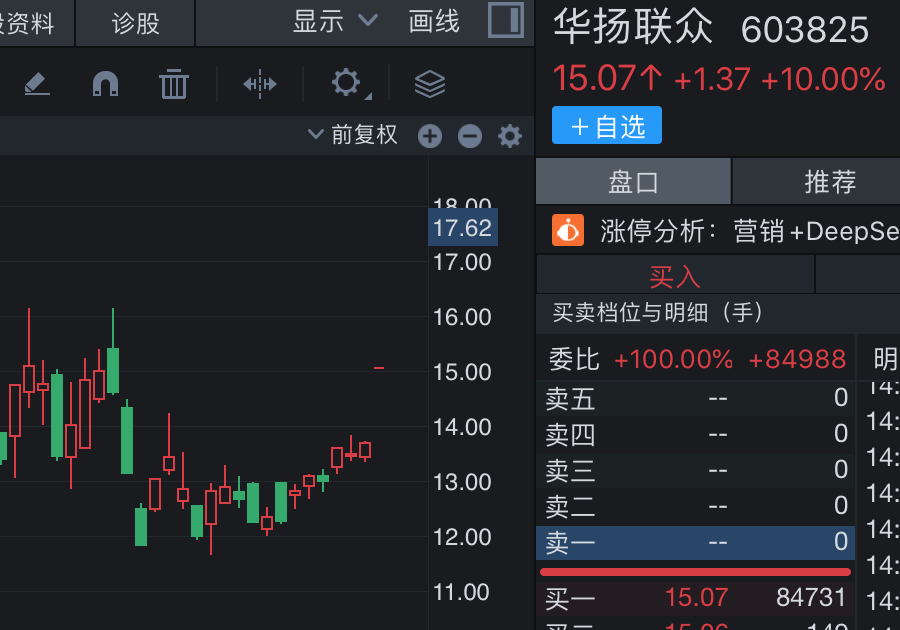Screen dimensions: 900x630
Task: Click the mirror-flip icon in drawing toolbar
Action: 260,84
